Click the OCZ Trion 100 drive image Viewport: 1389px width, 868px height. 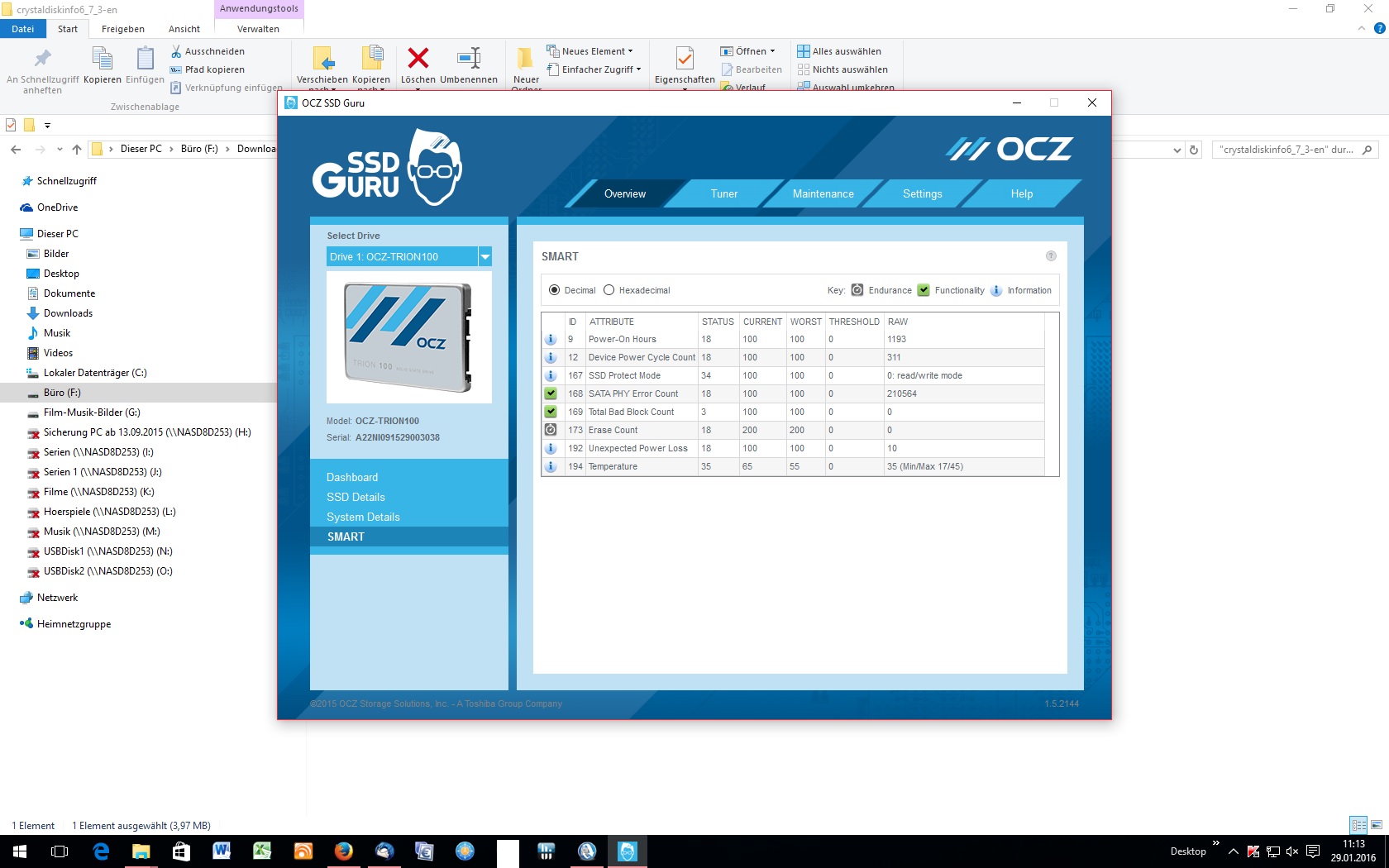point(408,337)
